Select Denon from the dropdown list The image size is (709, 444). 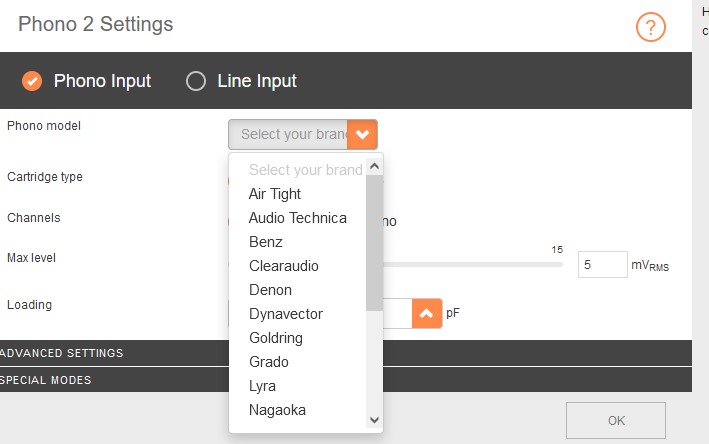(x=270, y=290)
